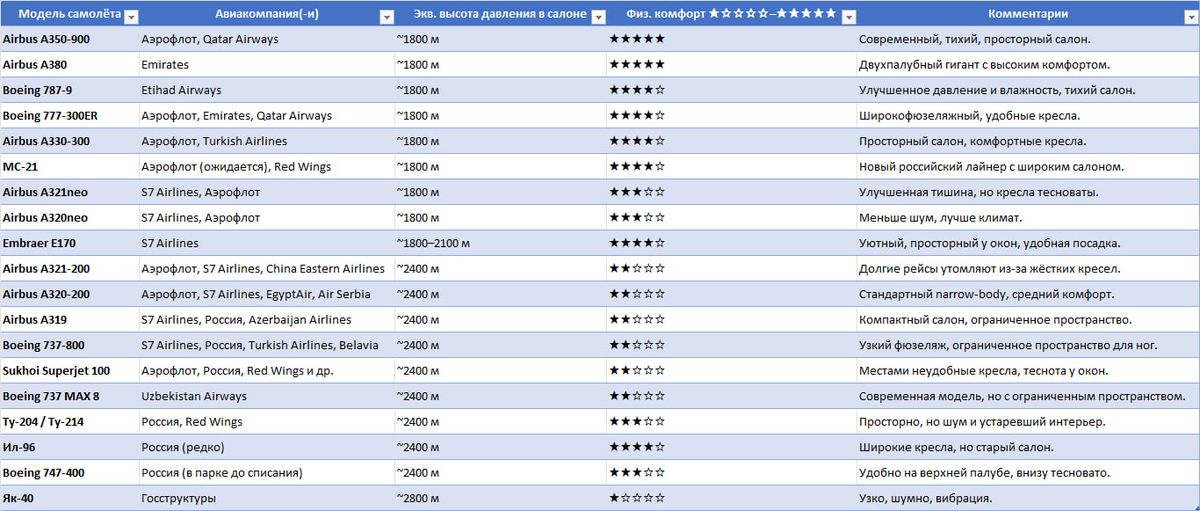Click 'Аэрофлот, Emirates, Qatar Airways' cell

(x=267, y=116)
